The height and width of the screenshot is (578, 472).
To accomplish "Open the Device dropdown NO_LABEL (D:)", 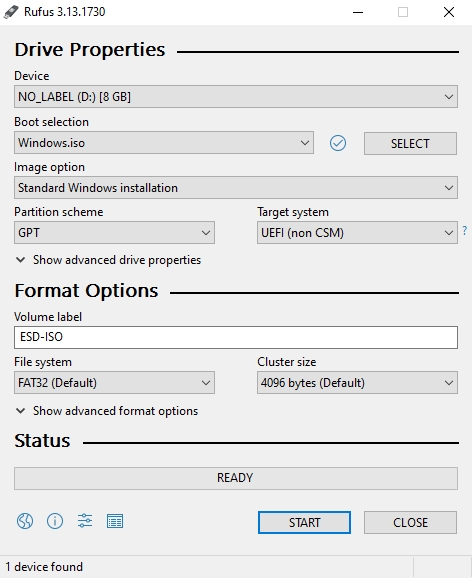I will coord(236,97).
